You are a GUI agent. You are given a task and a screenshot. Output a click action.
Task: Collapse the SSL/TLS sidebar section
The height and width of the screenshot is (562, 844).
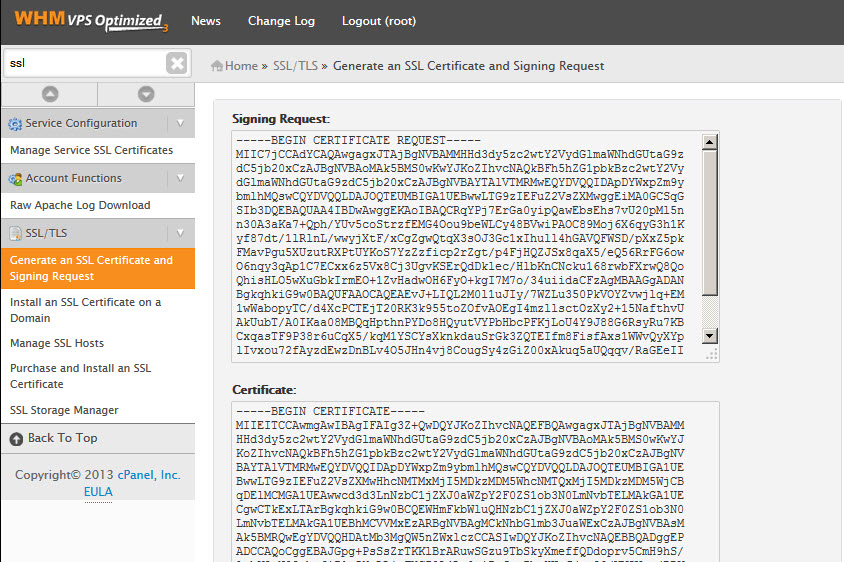[x=181, y=234]
